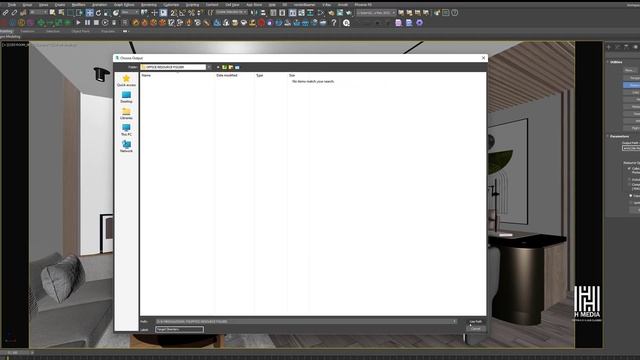Open the Graph Editors menu

(124, 4)
